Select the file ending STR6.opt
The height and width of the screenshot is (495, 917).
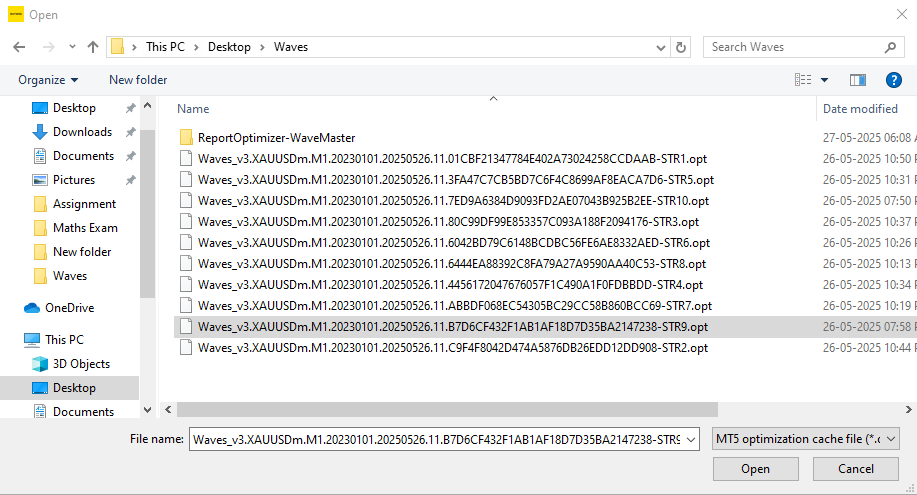[454, 243]
